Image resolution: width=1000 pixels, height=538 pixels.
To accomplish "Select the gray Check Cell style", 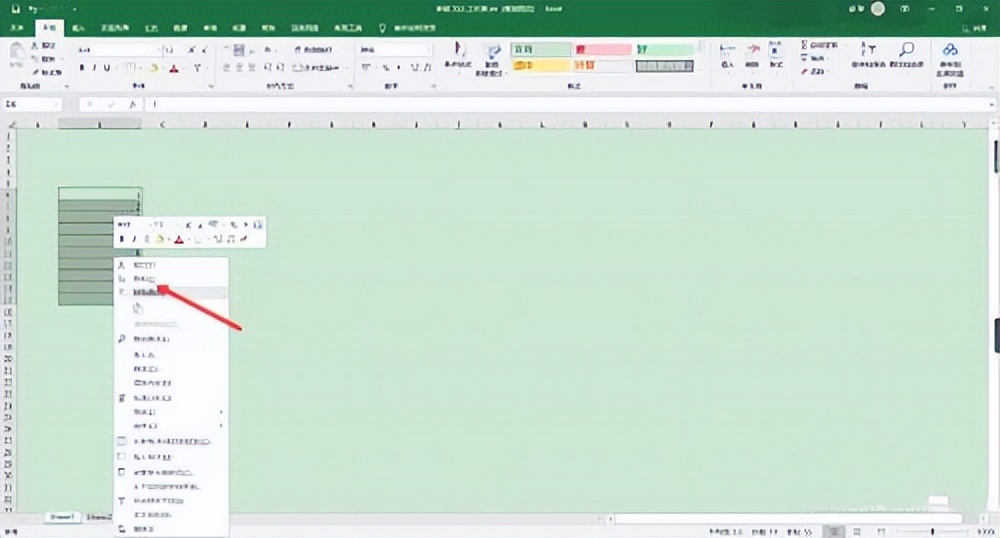I will pyautogui.click(x=665, y=66).
